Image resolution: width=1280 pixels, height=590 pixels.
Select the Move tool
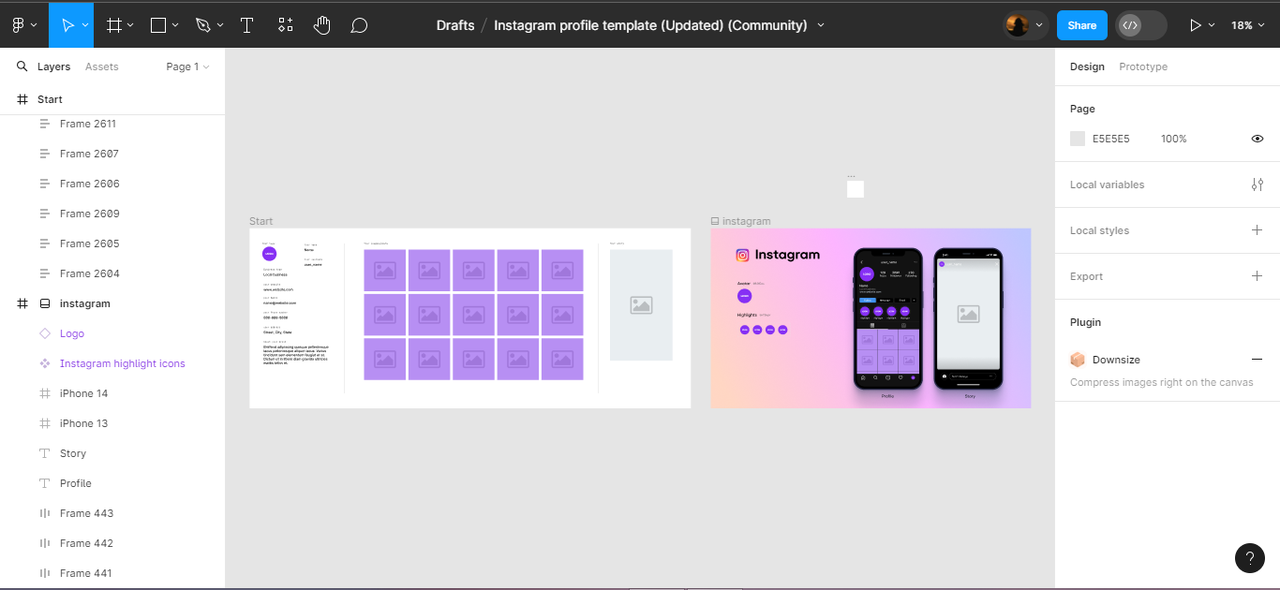(x=67, y=25)
